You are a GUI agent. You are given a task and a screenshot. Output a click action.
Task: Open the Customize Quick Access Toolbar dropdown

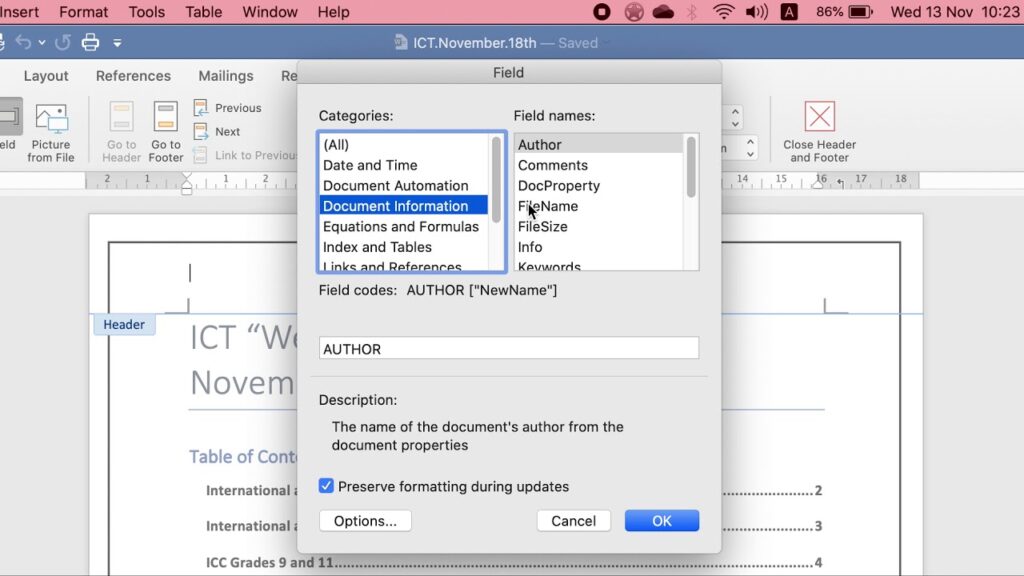(x=117, y=43)
